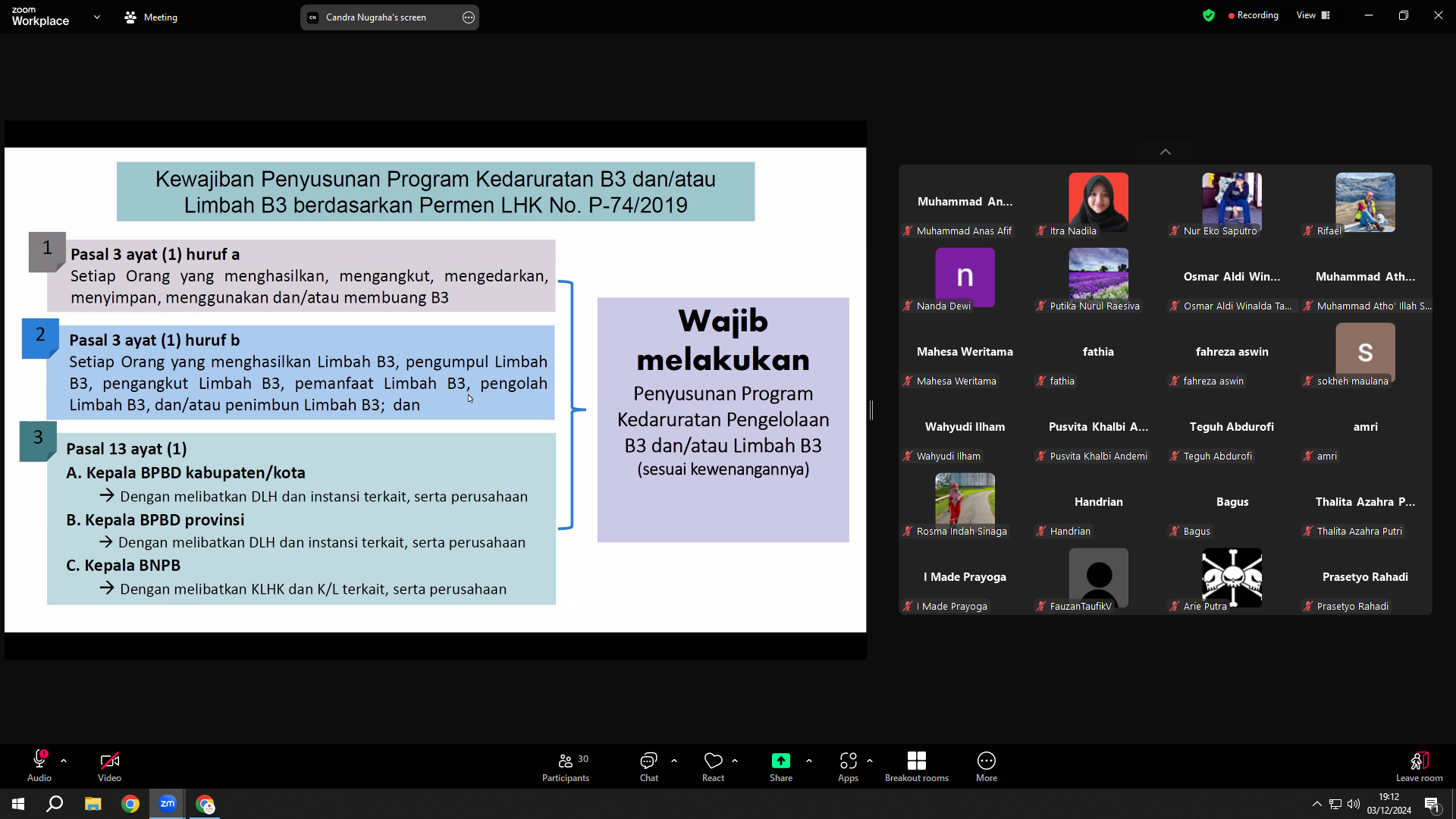This screenshot has width=1456, height=819.
Task: Open the Zoom Workplace dropdown arrow
Action: click(x=97, y=17)
